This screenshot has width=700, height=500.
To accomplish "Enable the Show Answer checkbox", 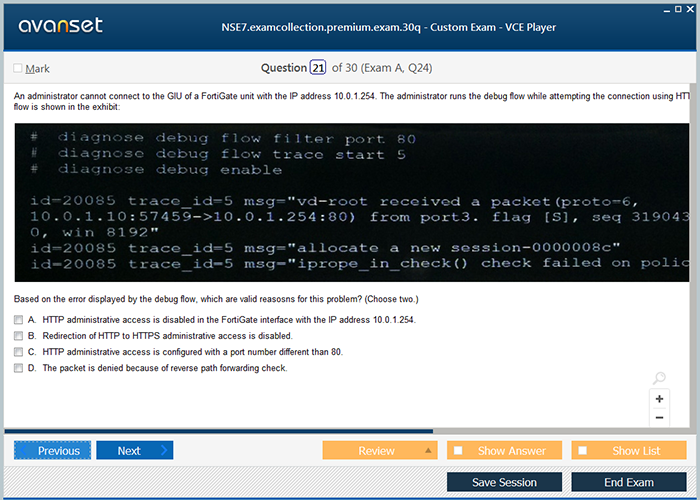I will (x=458, y=451).
